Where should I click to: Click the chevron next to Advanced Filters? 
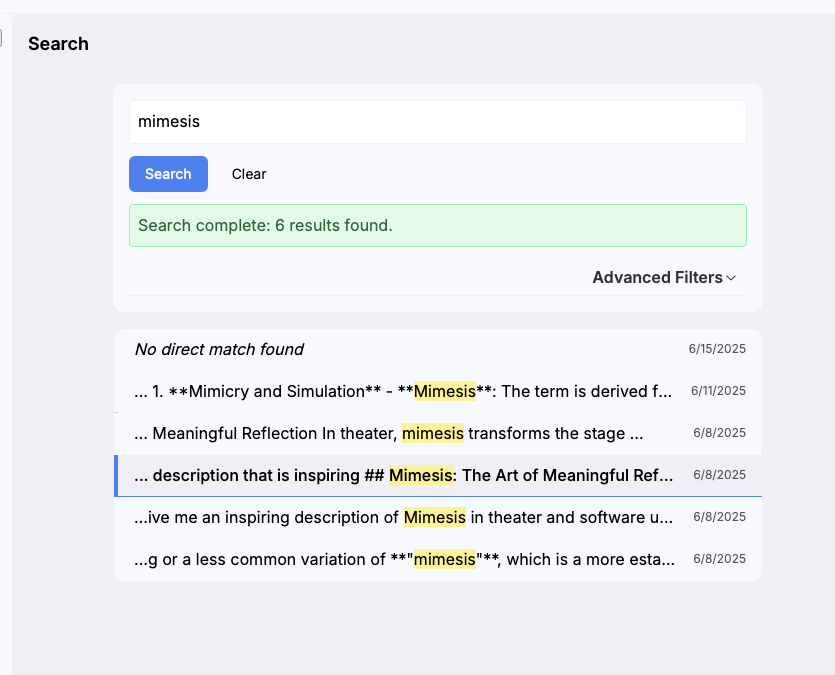pos(732,278)
